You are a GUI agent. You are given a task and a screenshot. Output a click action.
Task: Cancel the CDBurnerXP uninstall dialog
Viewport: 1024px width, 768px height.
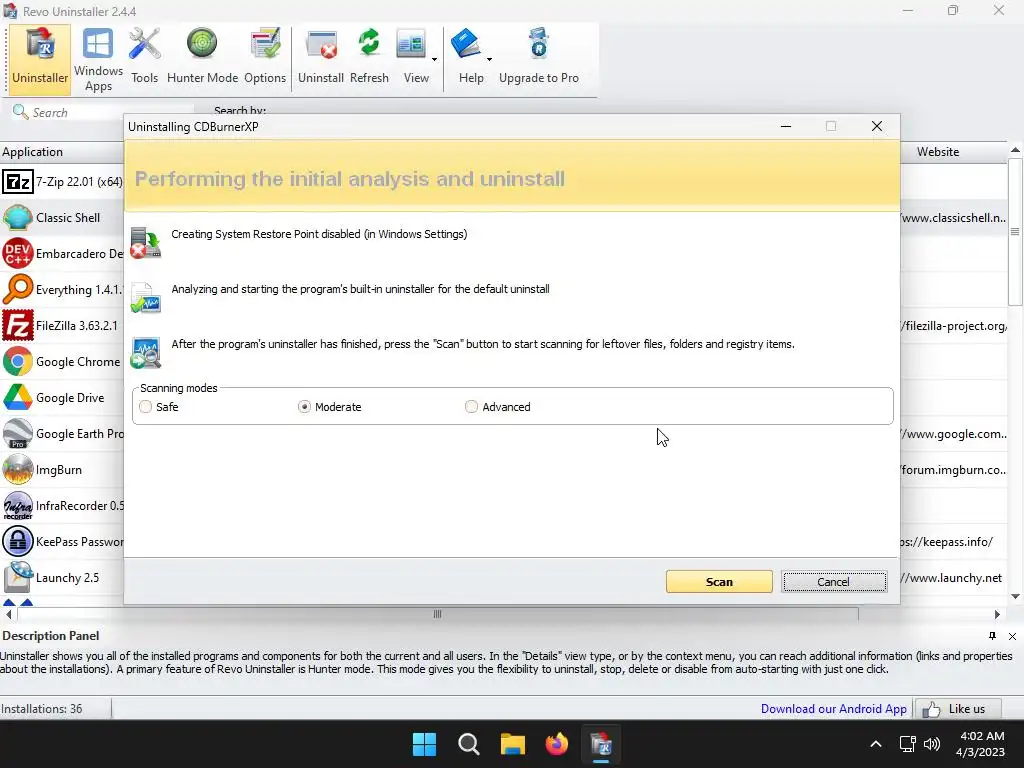coord(834,582)
